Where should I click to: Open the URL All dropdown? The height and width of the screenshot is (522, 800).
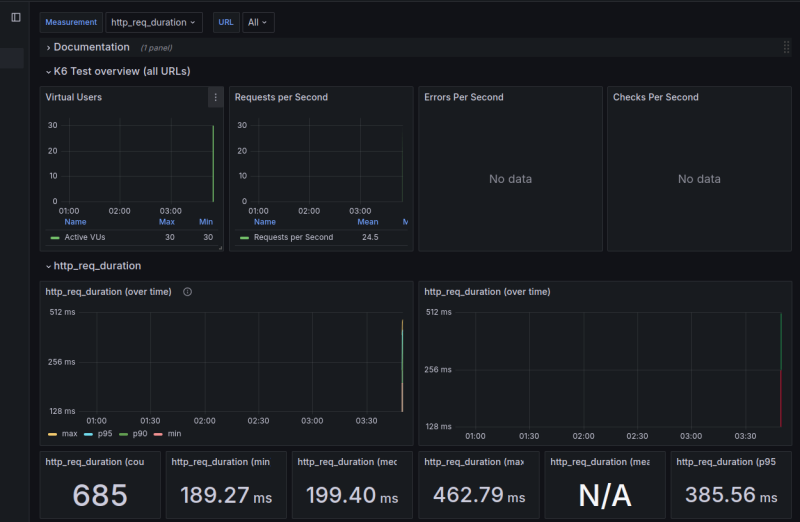point(258,22)
